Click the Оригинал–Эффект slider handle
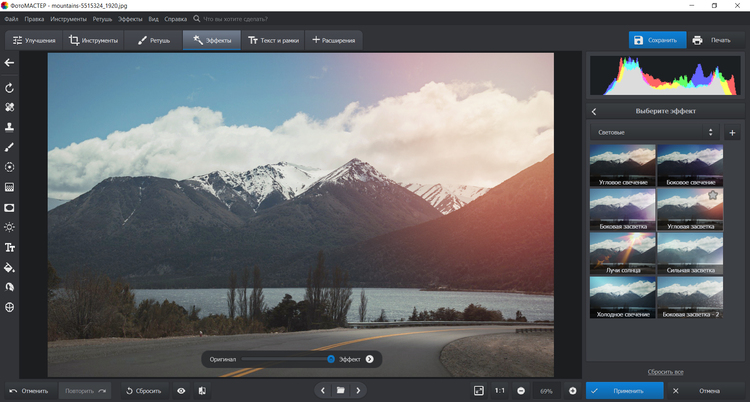The image size is (750, 402). click(331, 358)
